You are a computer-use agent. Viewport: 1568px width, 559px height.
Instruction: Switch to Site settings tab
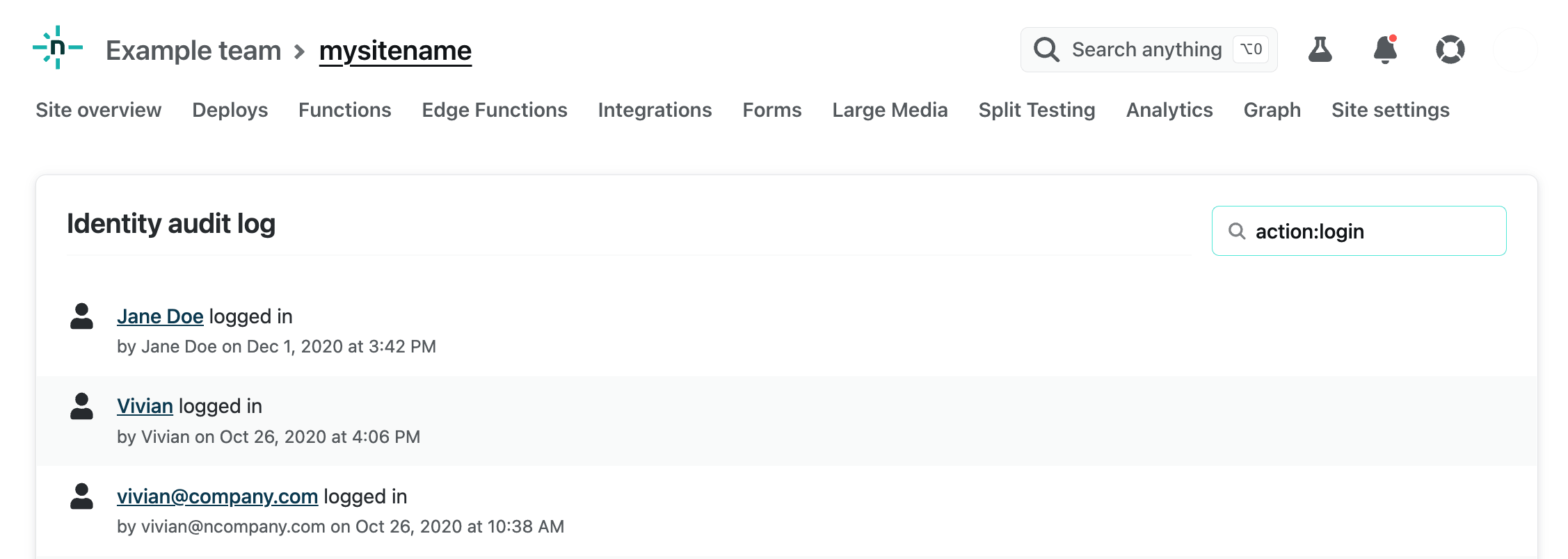click(1390, 110)
